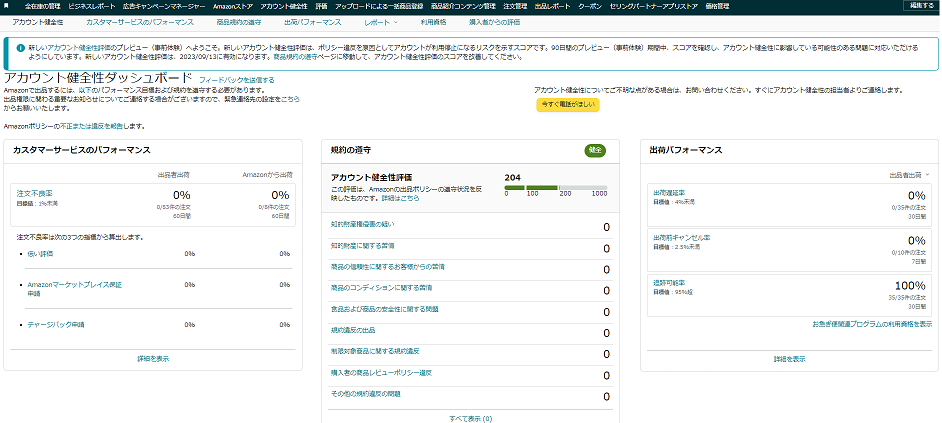Image resolution: width=942 pixels, height=423 pixels.
Task: Click the 商品規約の遵守 link inside the banner text
Action: point(294,58)
